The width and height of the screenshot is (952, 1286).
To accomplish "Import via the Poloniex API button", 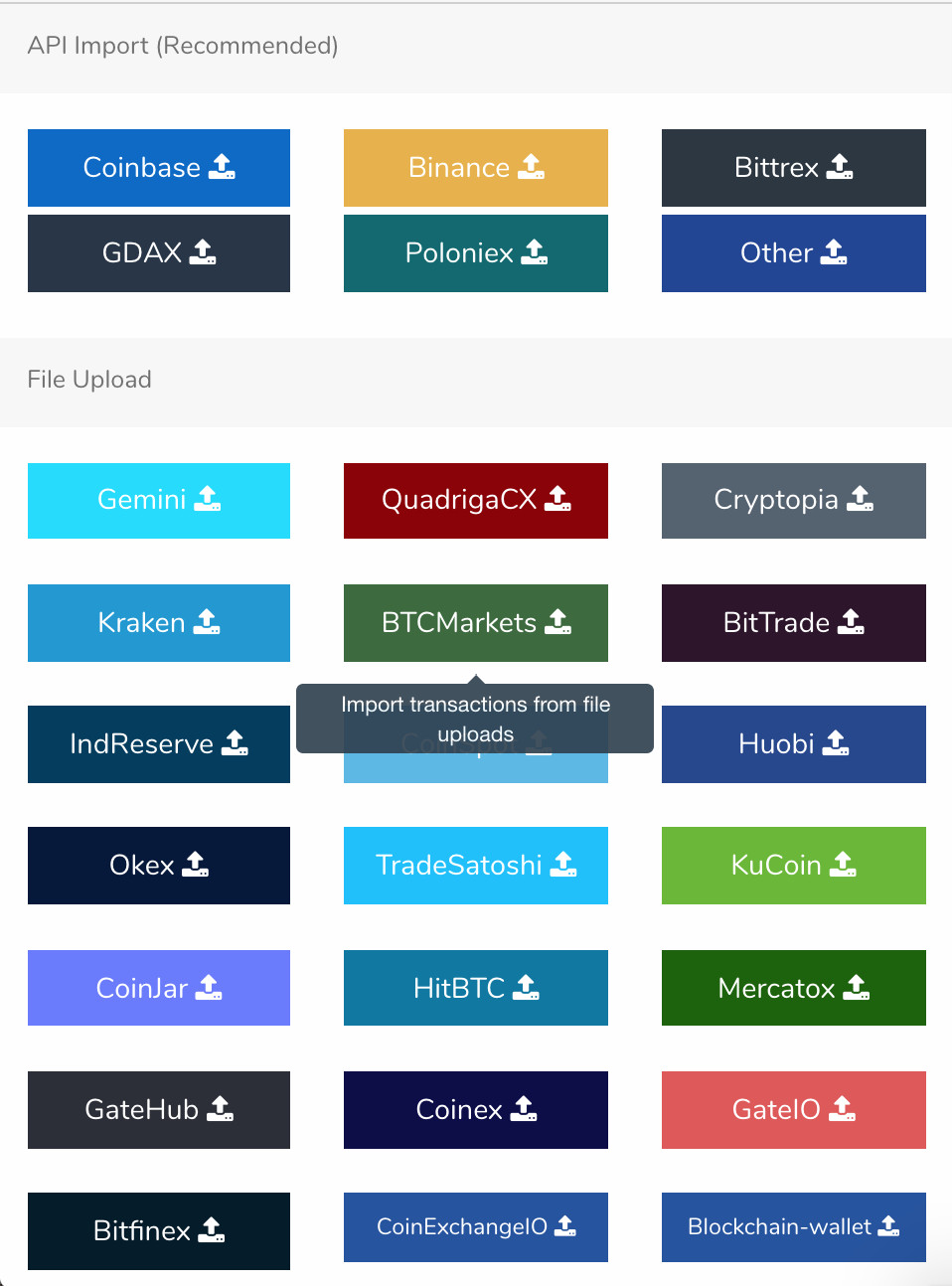I will (x=475, y=253).
